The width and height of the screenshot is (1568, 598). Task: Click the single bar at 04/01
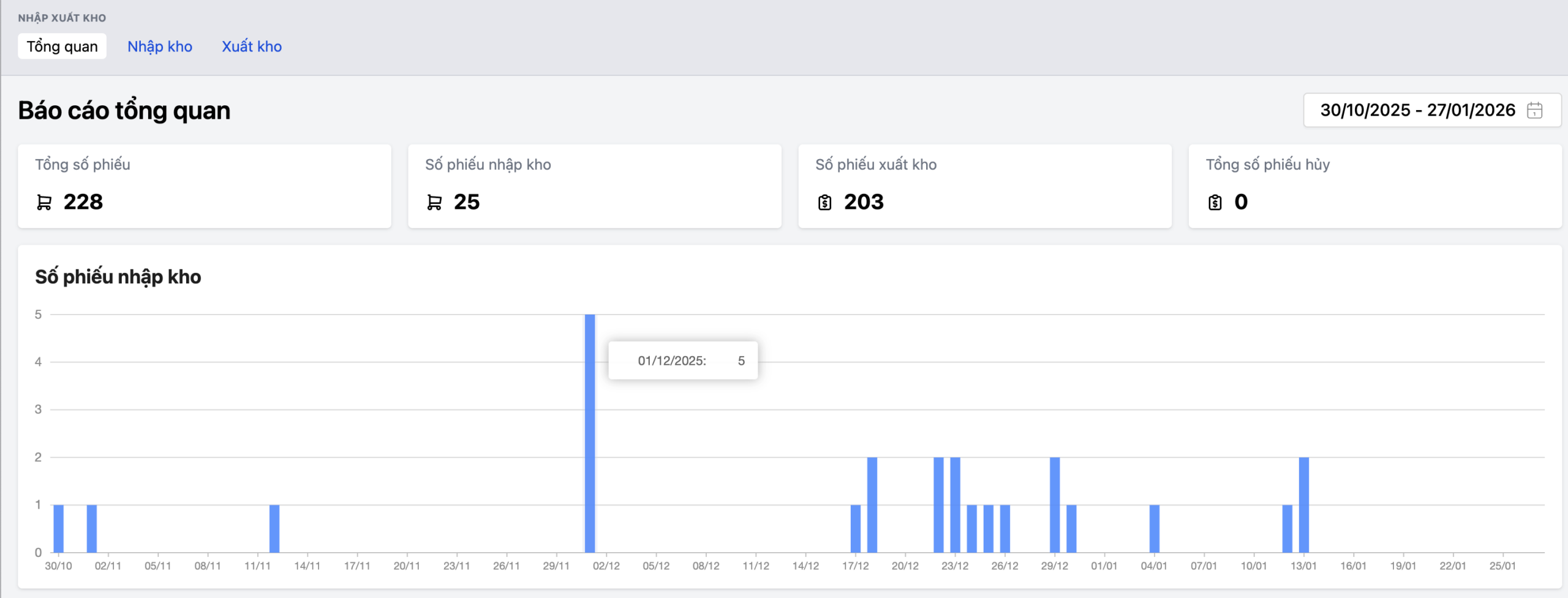click(1154, 528)
